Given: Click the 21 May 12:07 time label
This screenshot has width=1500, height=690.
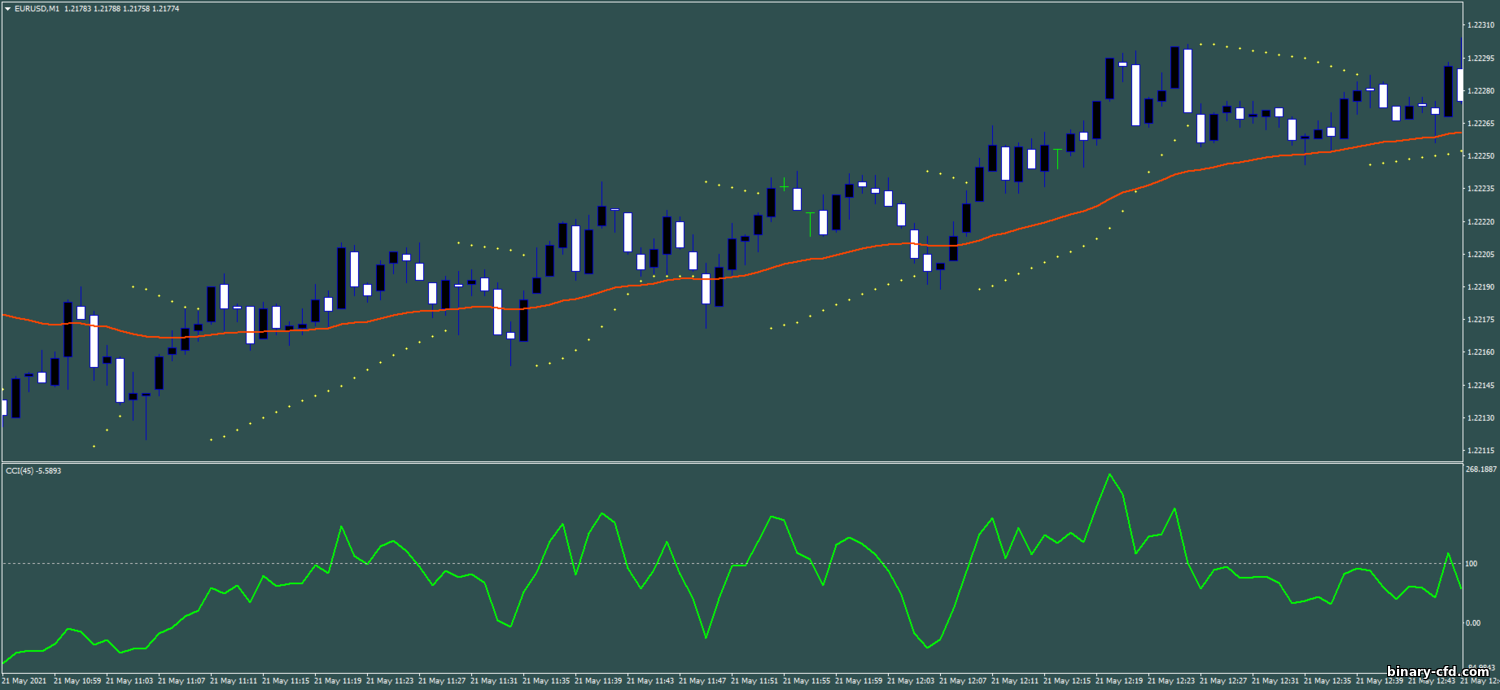Looking at the screenshot, I should coord(963,681).
